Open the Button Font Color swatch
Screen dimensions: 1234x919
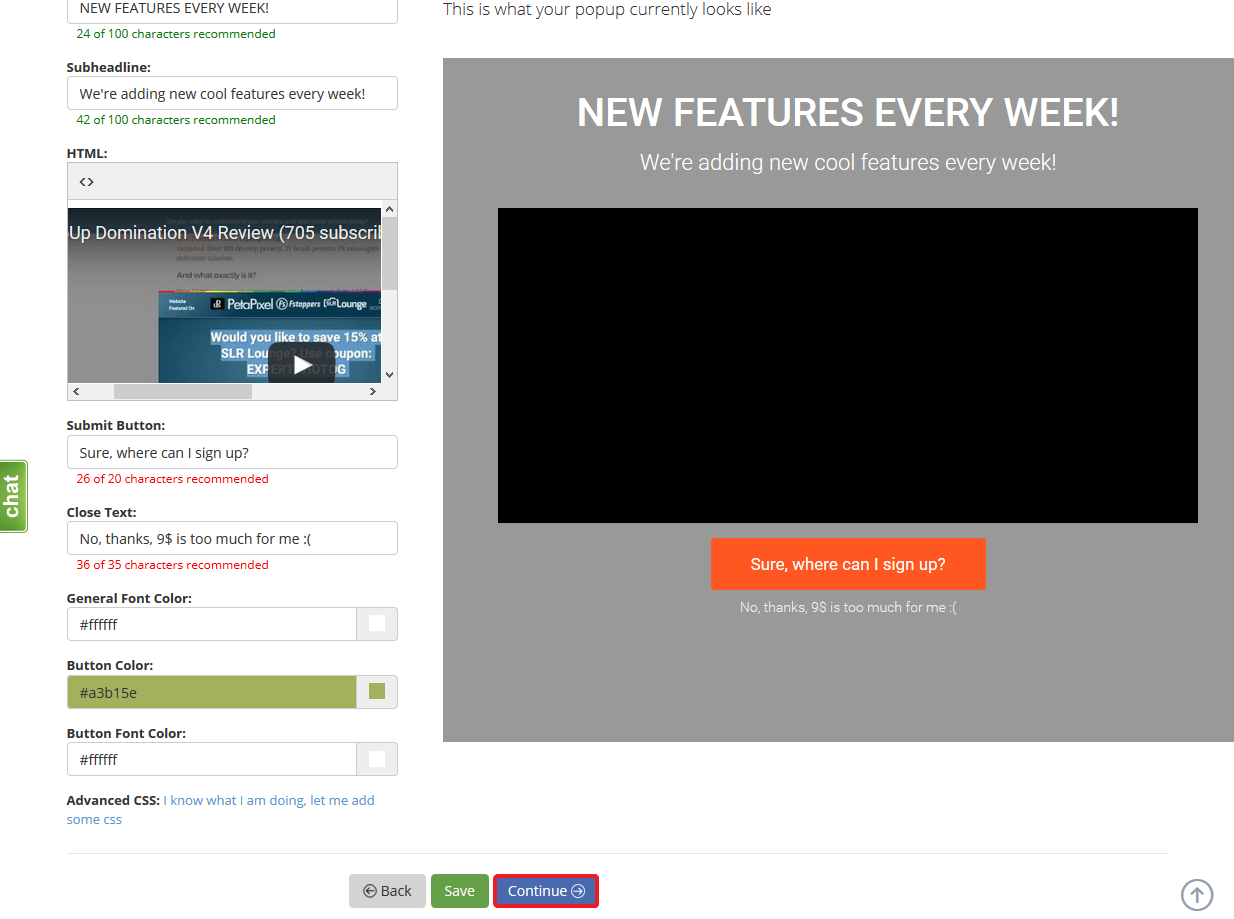[377, 759]
